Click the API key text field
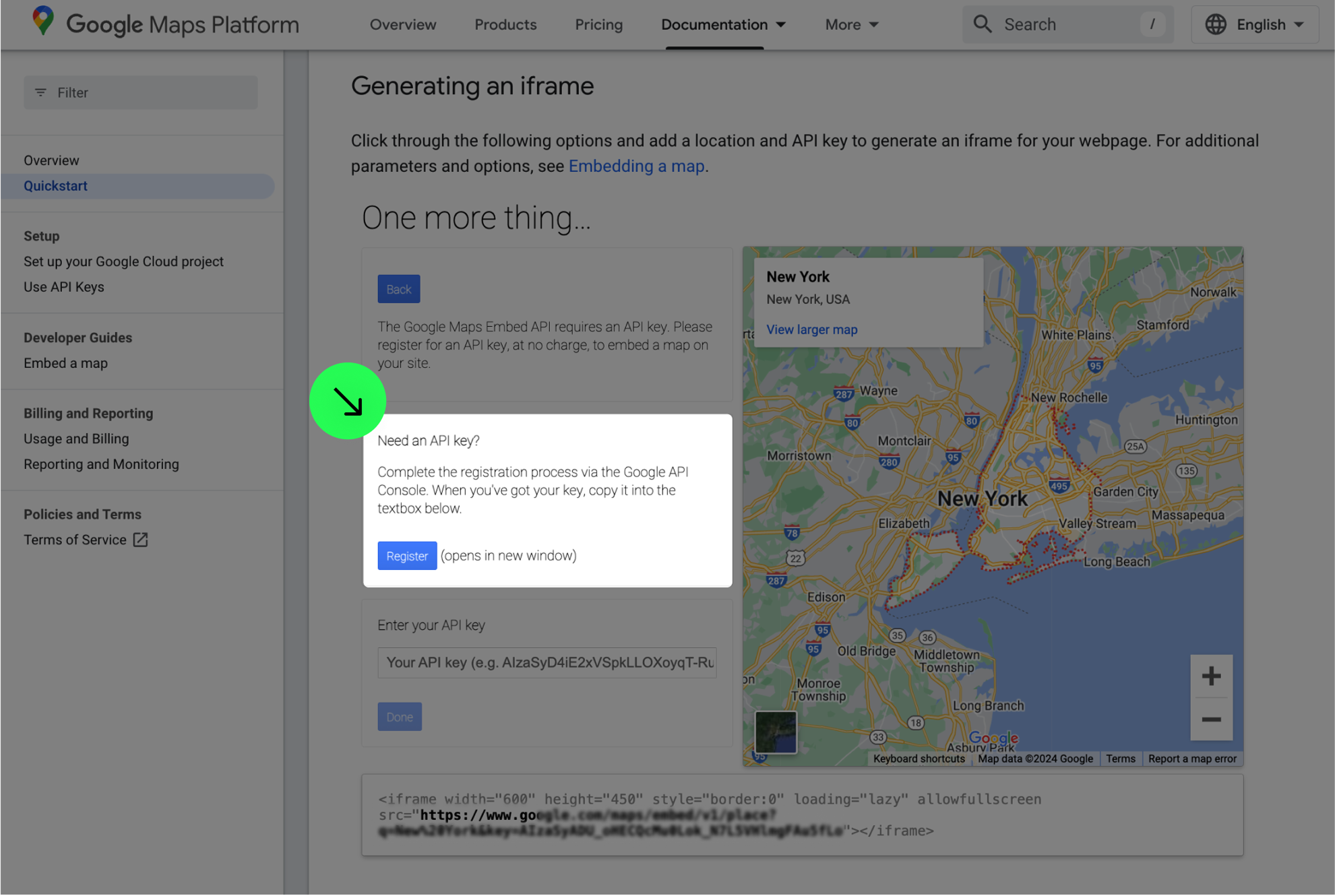 547,662
